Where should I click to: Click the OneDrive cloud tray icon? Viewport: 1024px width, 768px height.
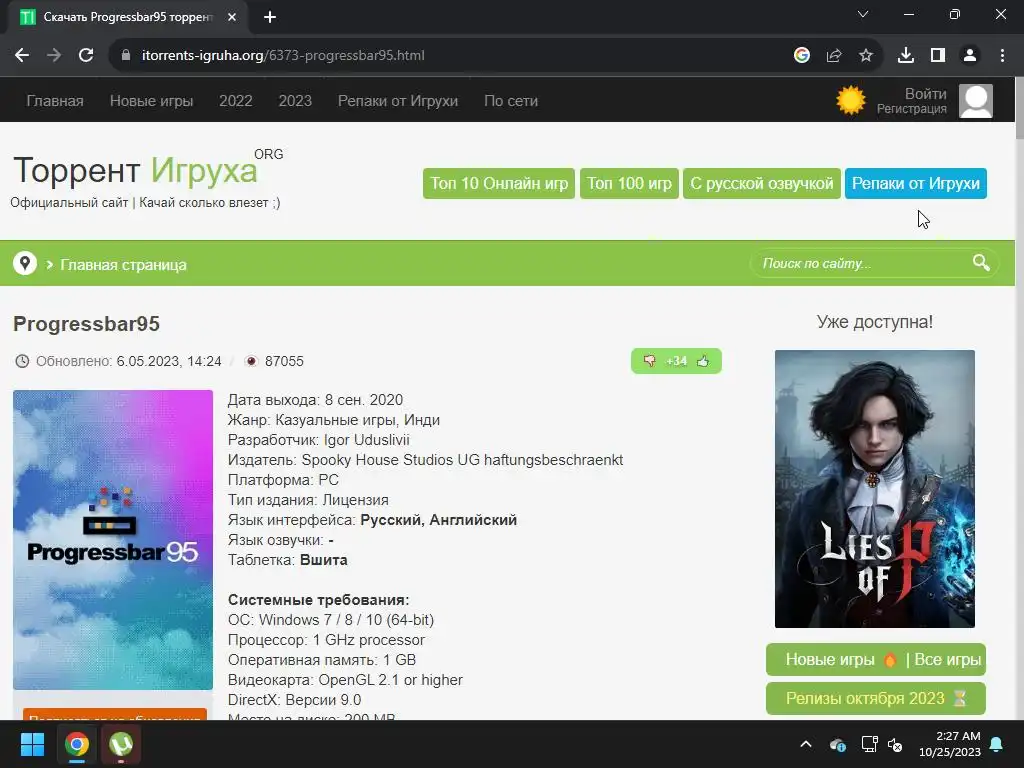[838, 744]
